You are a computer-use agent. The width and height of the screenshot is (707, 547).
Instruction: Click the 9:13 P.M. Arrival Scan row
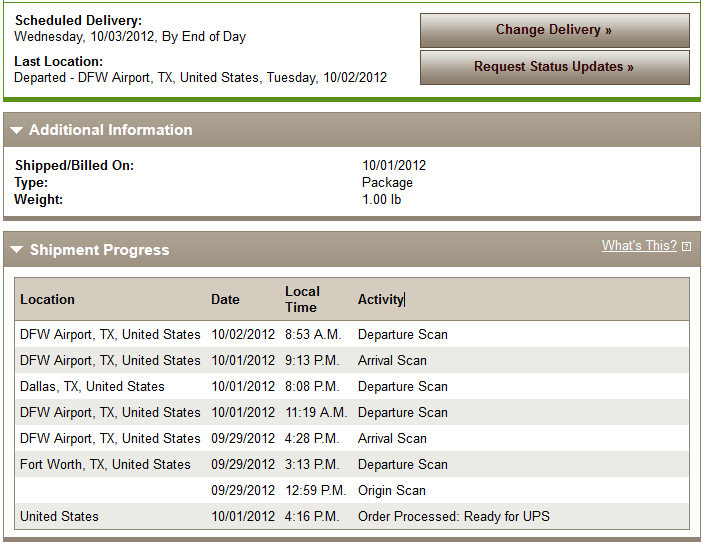coord(352,360)
